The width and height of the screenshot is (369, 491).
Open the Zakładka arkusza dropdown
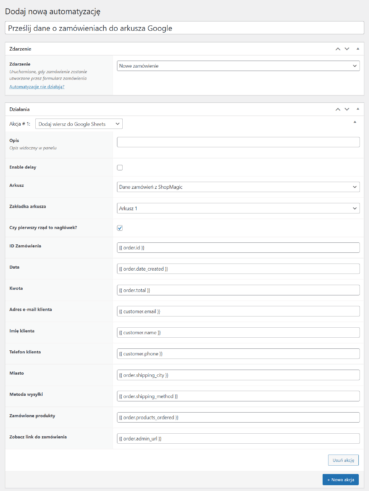[x=238, y=208]
